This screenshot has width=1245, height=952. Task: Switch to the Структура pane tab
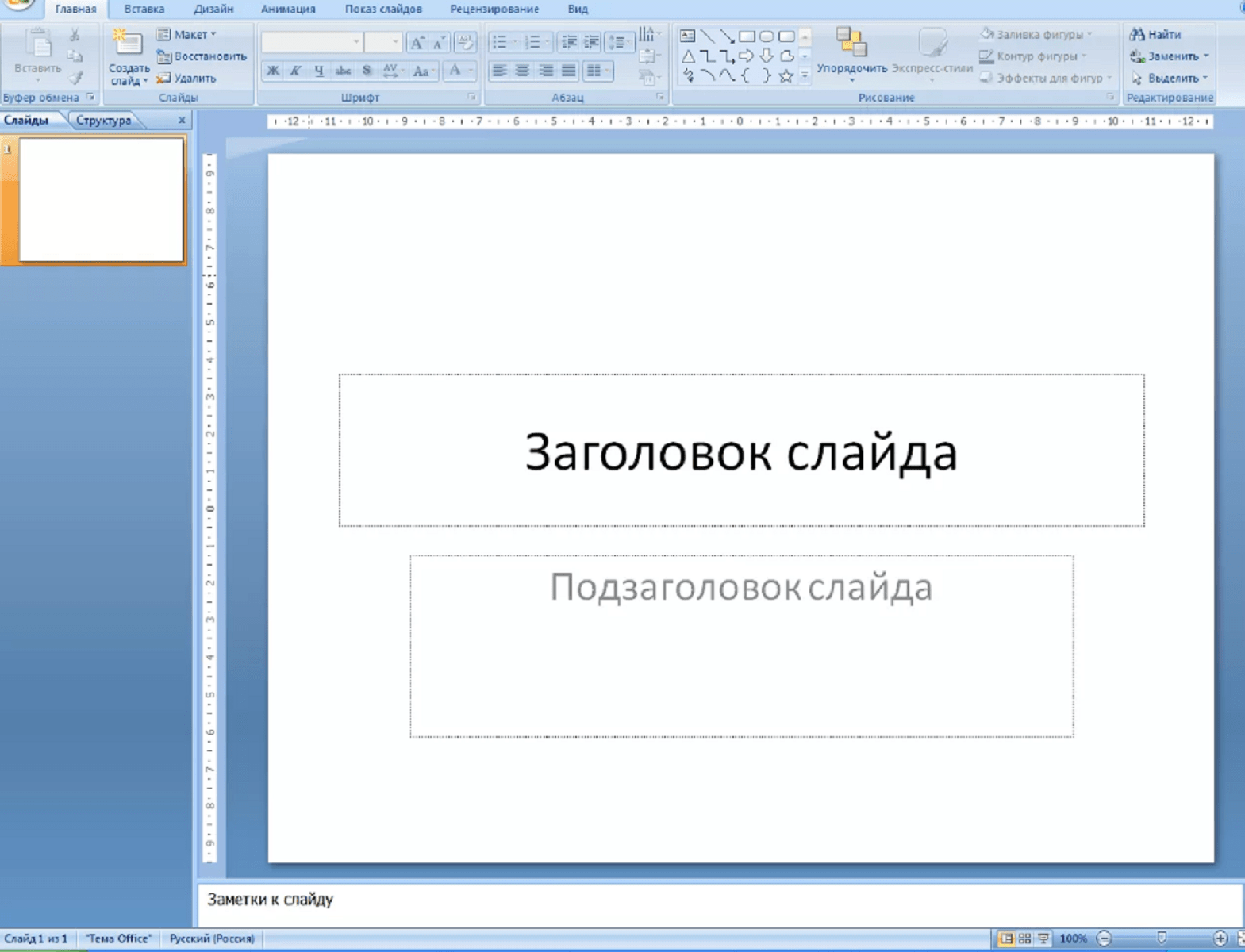pos(103,121)
